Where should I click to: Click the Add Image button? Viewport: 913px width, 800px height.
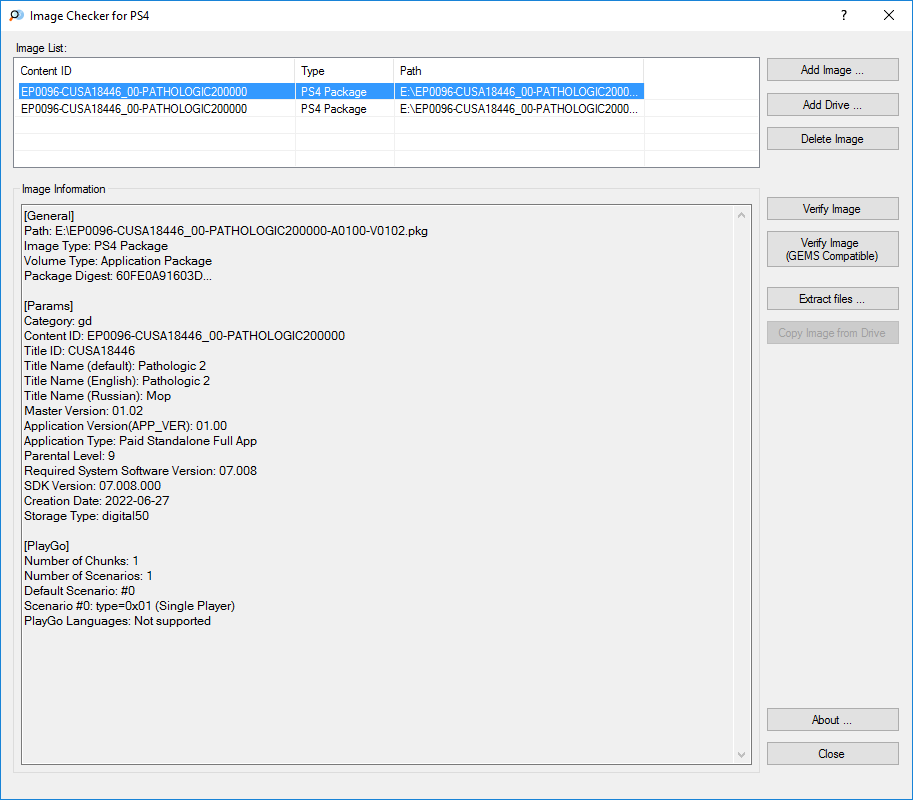pyautogui.click(x=832, y=70)
